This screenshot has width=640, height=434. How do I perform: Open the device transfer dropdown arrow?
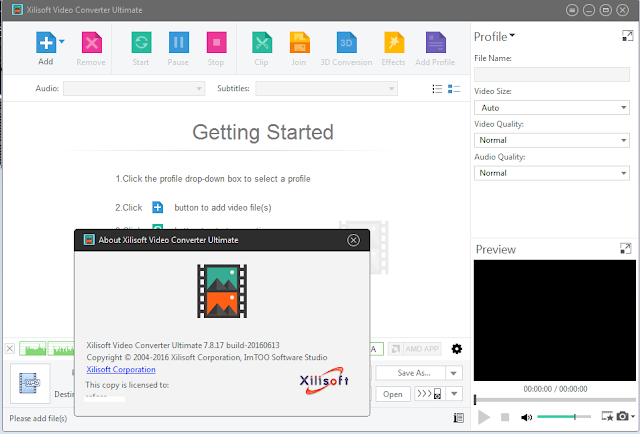pos(454,394)
